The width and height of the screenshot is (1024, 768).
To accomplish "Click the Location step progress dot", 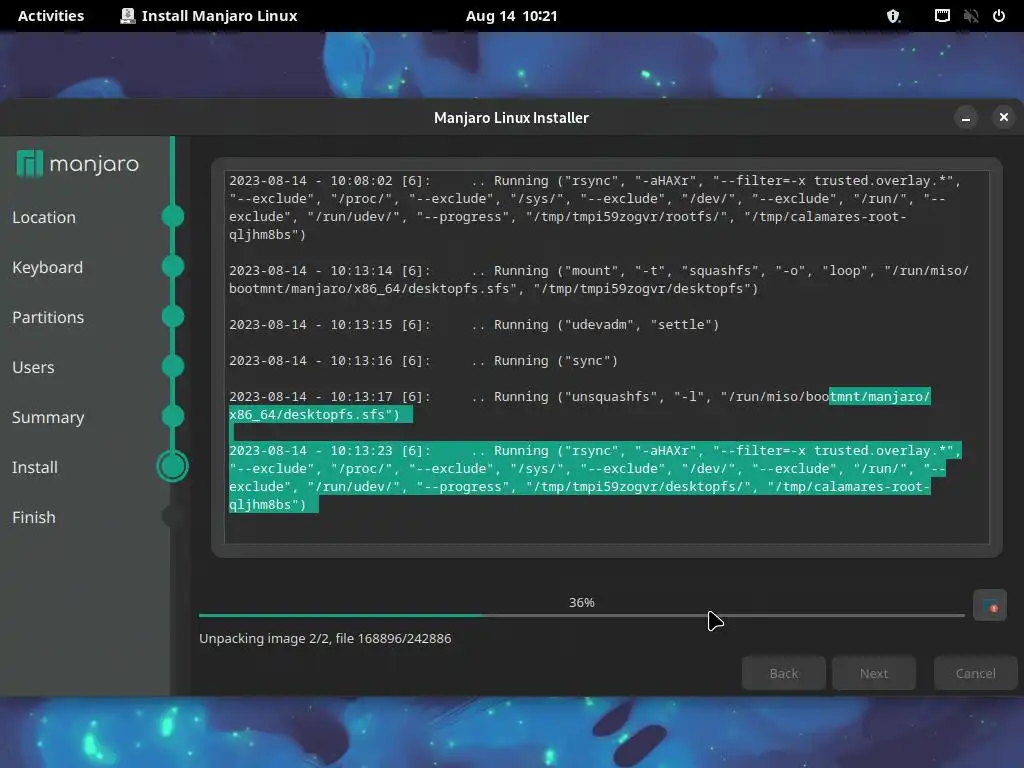I will [173, 216].
